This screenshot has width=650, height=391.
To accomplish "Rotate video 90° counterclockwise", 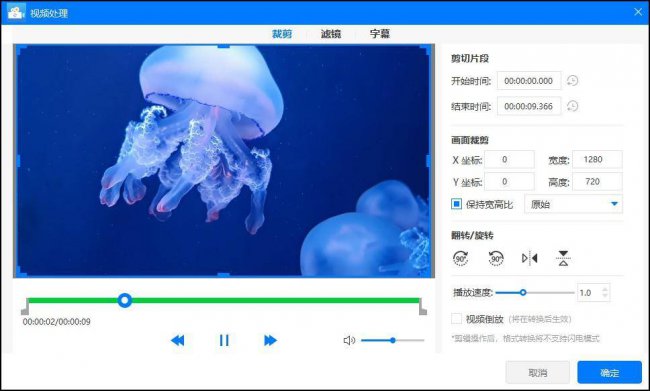I will (x=496, y=258).
